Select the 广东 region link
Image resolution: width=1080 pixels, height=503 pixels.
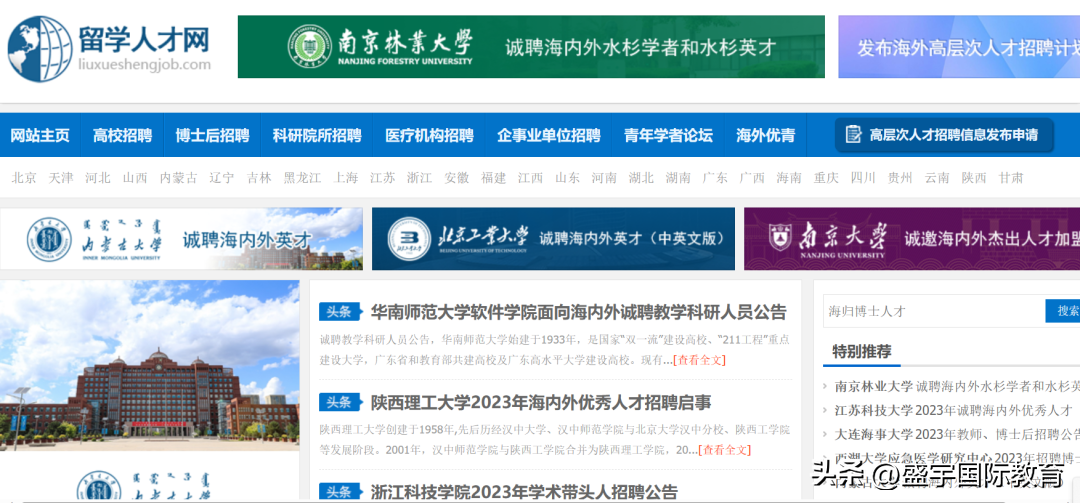pyautogui.click(x=715, y=178)
